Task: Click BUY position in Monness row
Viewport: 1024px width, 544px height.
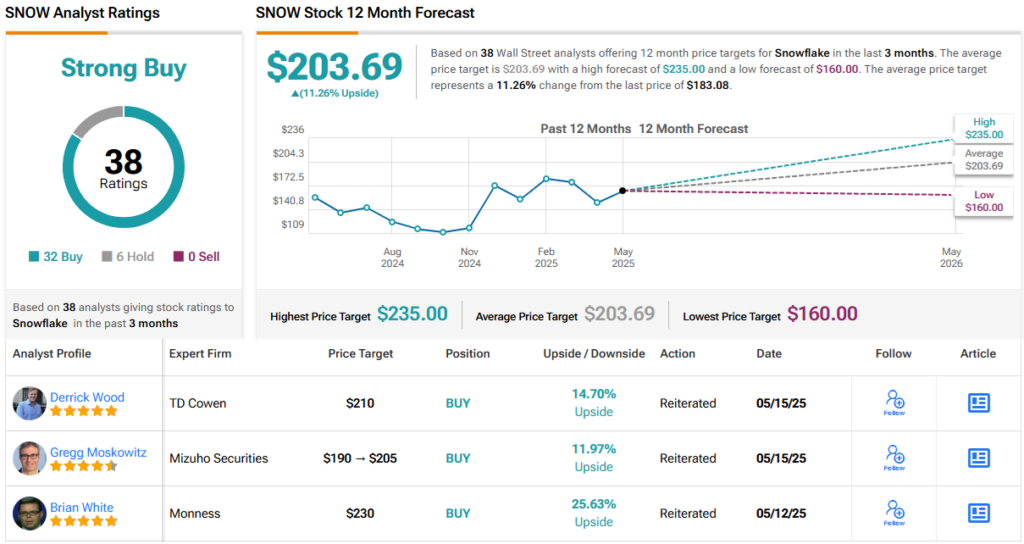Action: pyautogui.click(x=458, y=513)
